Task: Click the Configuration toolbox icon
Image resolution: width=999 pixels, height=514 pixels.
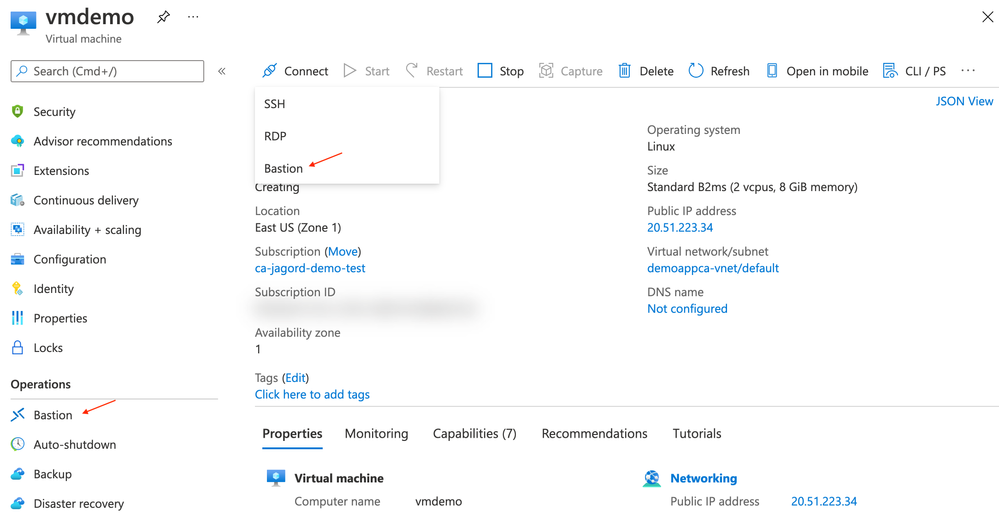Action: tap(18, 259)
